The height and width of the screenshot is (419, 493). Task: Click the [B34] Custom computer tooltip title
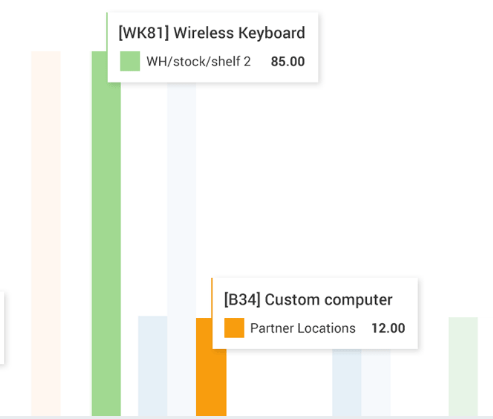308,299
